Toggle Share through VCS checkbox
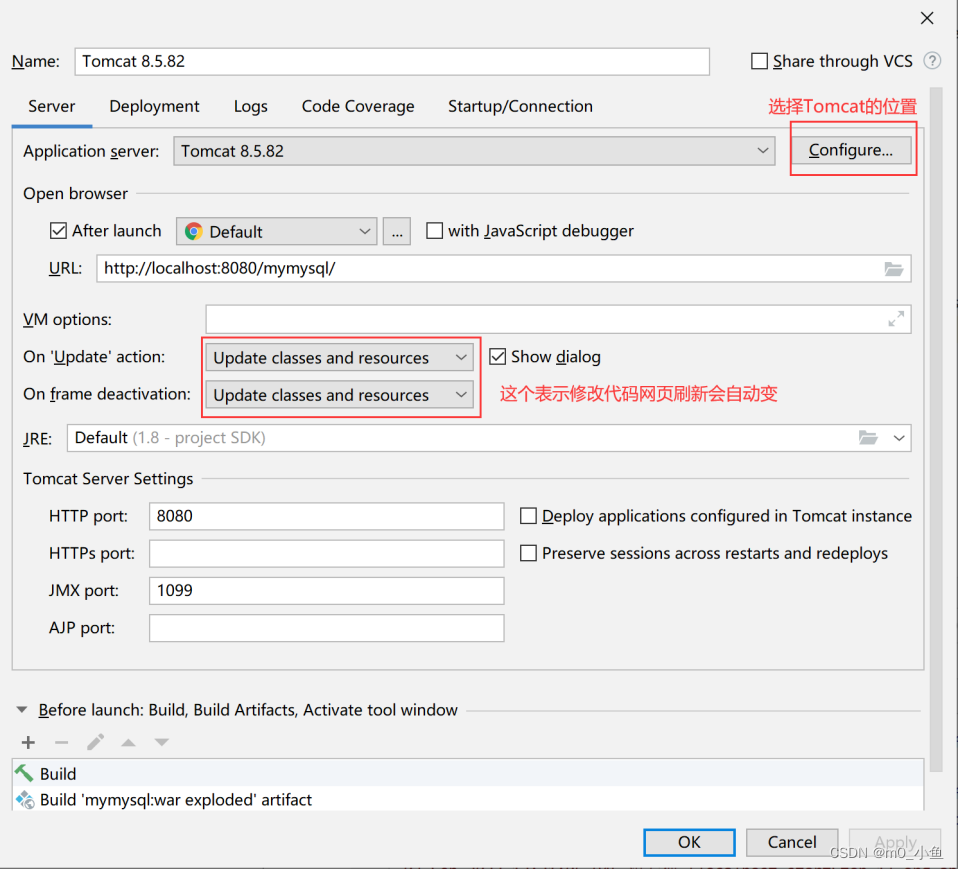 [759, 61]
